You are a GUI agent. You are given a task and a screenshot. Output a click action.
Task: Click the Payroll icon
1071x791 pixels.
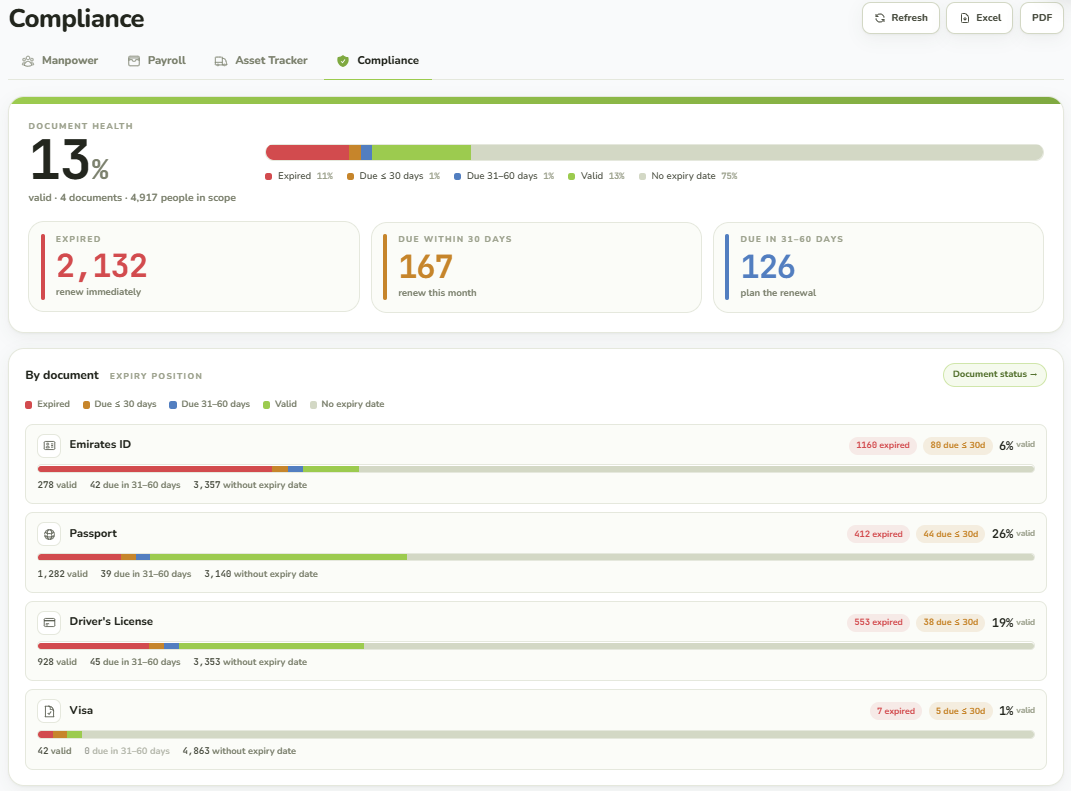(x=134, y=61)
